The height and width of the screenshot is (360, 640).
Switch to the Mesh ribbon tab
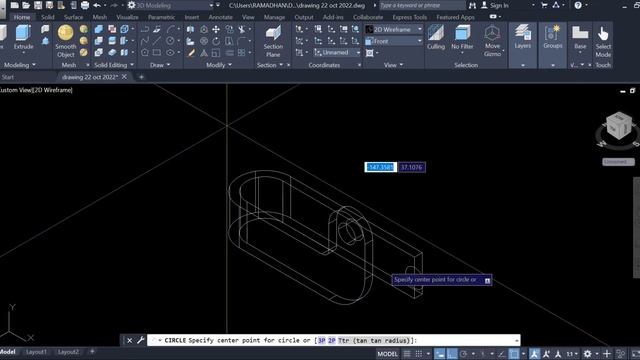pos(100,17)
